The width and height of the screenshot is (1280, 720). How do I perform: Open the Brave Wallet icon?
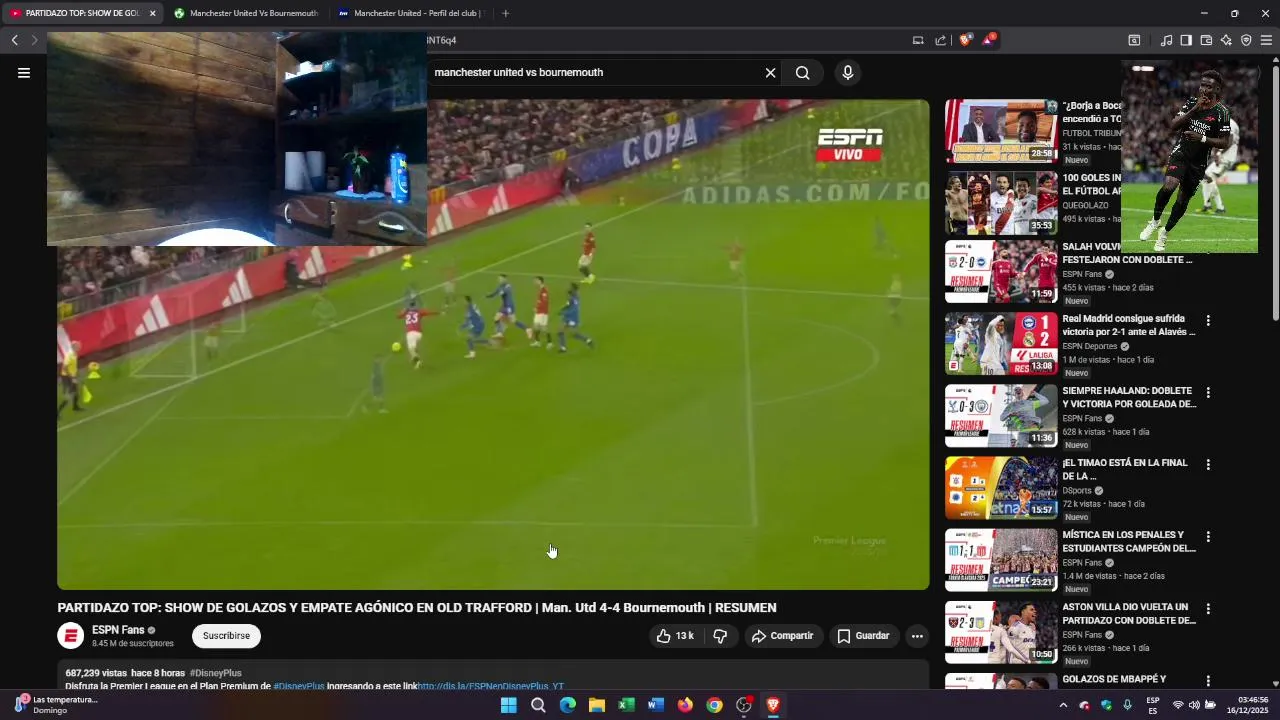click(1206, 40)
